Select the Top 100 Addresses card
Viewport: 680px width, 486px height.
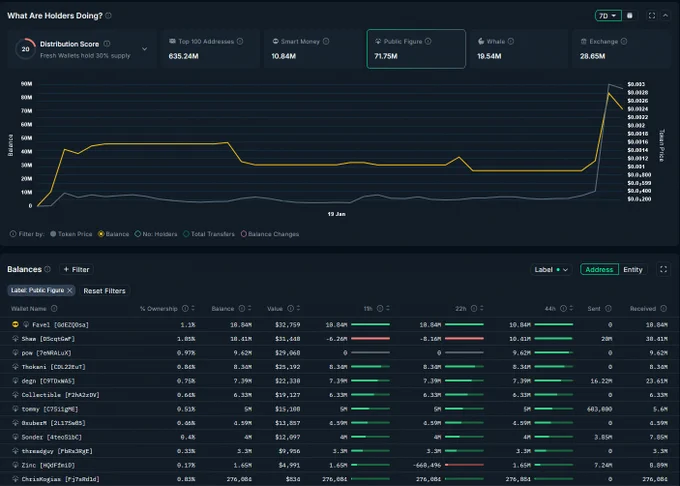[210, 49]
